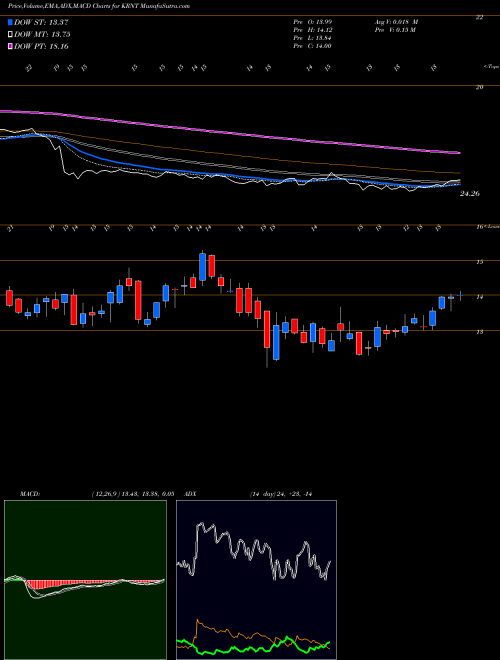Click the '(14 day) 24, +23, -14' ADX values
This screenshot has width=500, height=660.
coord(280,494)
